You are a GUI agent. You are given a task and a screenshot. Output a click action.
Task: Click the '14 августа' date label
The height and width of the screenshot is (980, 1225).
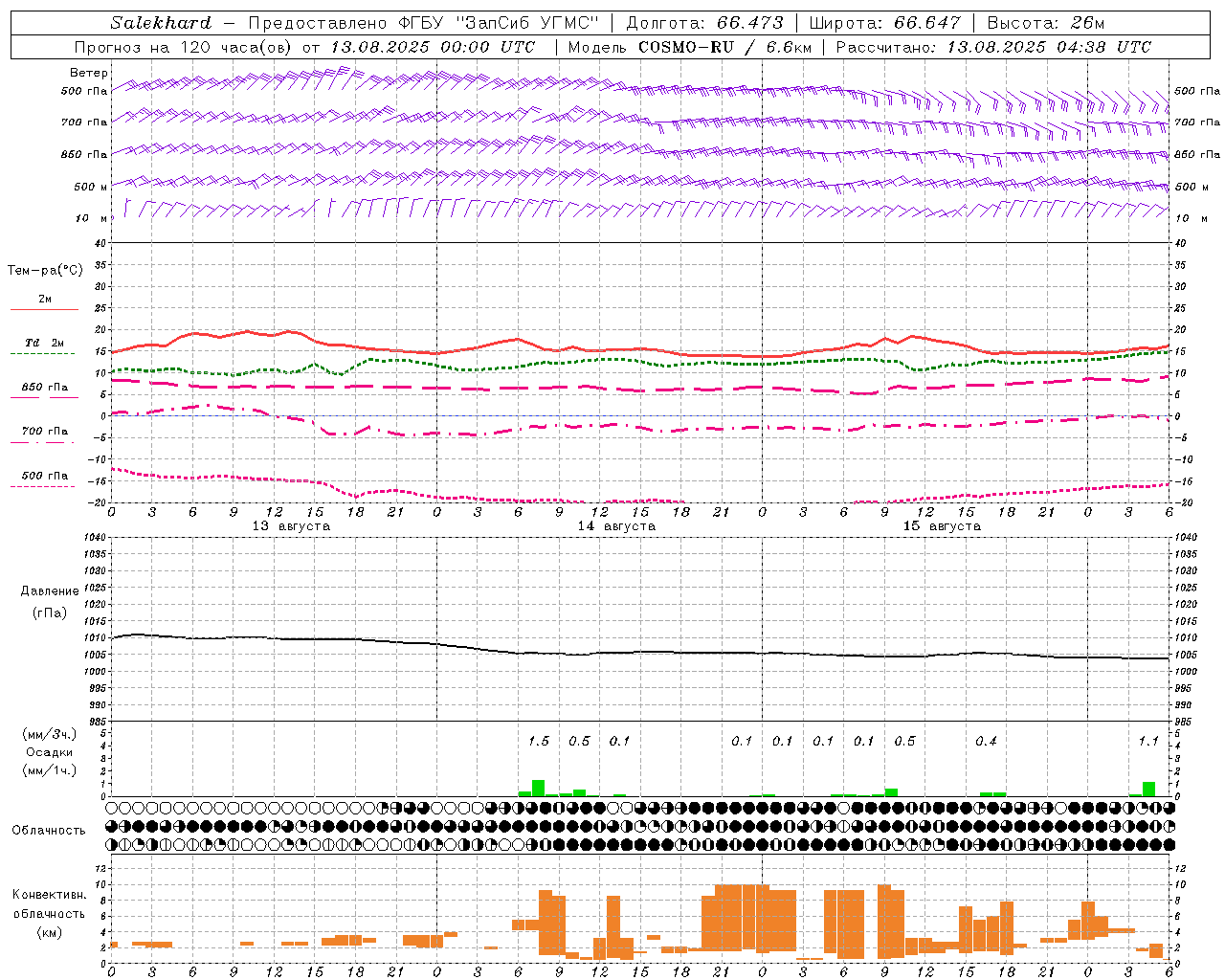[616, 526]
